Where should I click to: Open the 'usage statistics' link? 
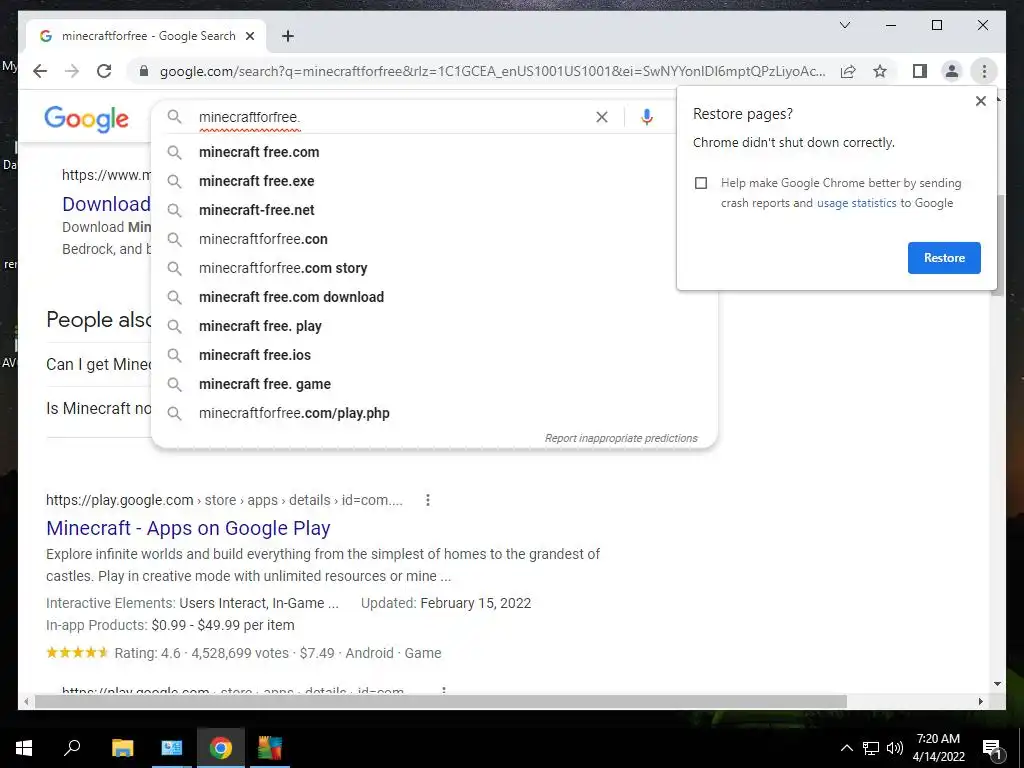click(856, 203)
